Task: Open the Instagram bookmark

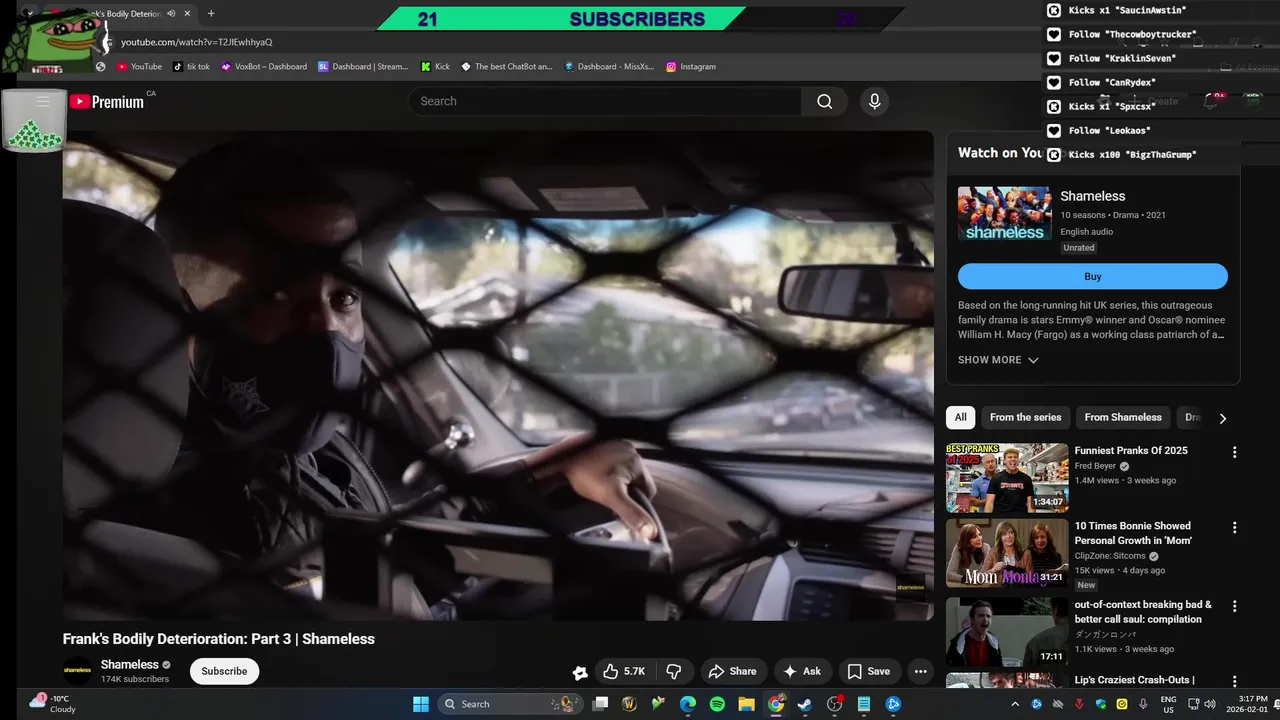Action: [691, 67]
